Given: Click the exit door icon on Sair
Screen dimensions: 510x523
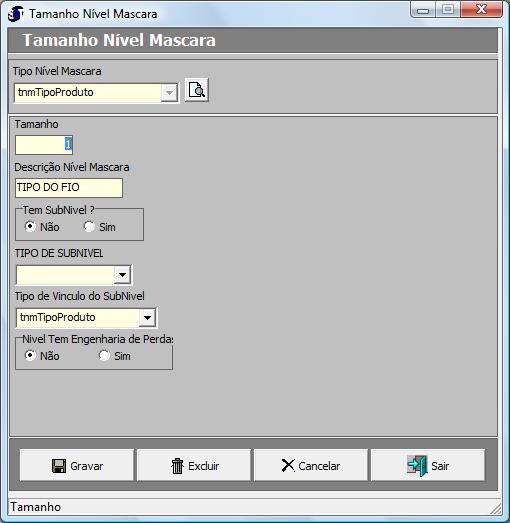Looking at the screenshot, I should [x=417, y=466].
